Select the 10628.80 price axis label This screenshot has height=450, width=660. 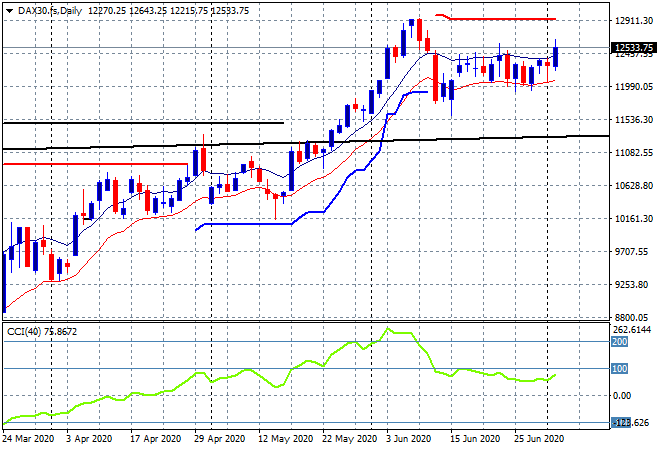pos(634,186)
